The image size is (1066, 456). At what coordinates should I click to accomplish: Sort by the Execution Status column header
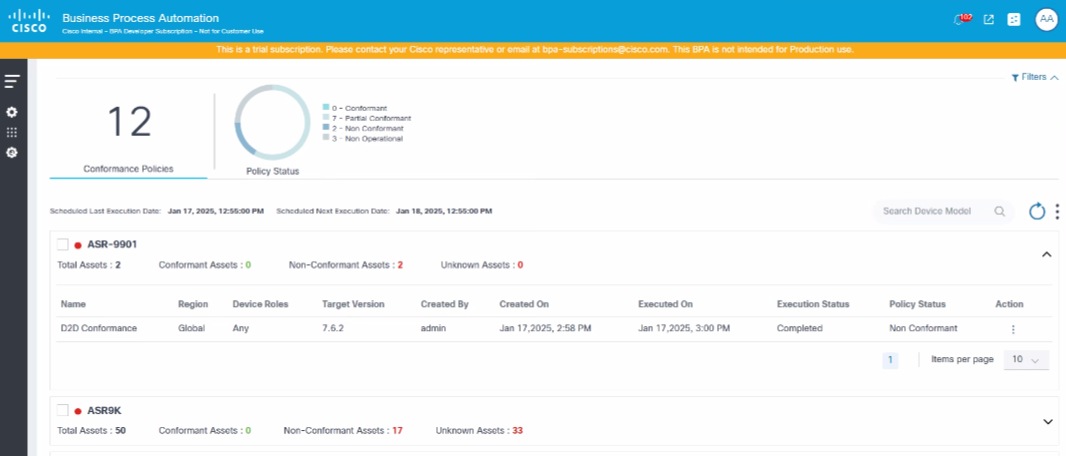(813, 304)
